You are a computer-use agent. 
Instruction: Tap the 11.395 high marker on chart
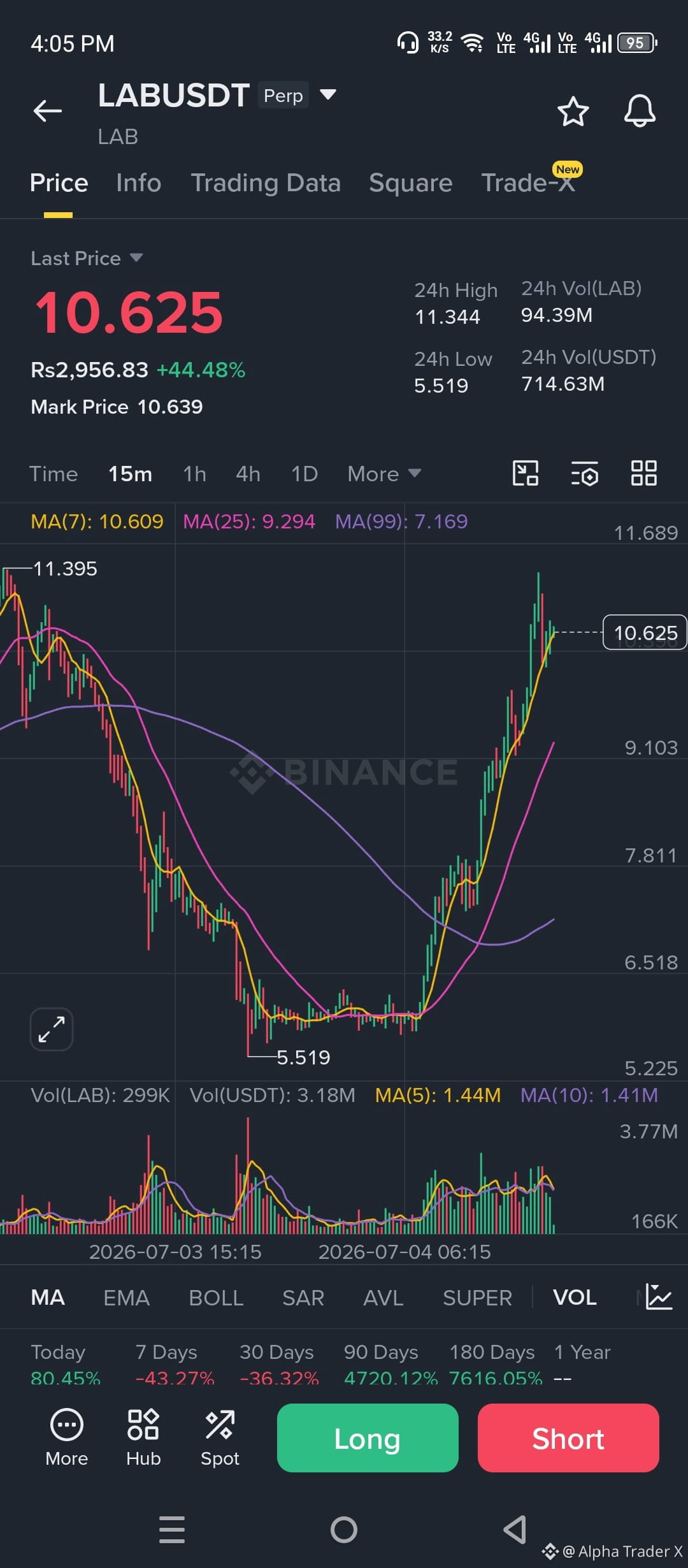[x=65, y=569]
